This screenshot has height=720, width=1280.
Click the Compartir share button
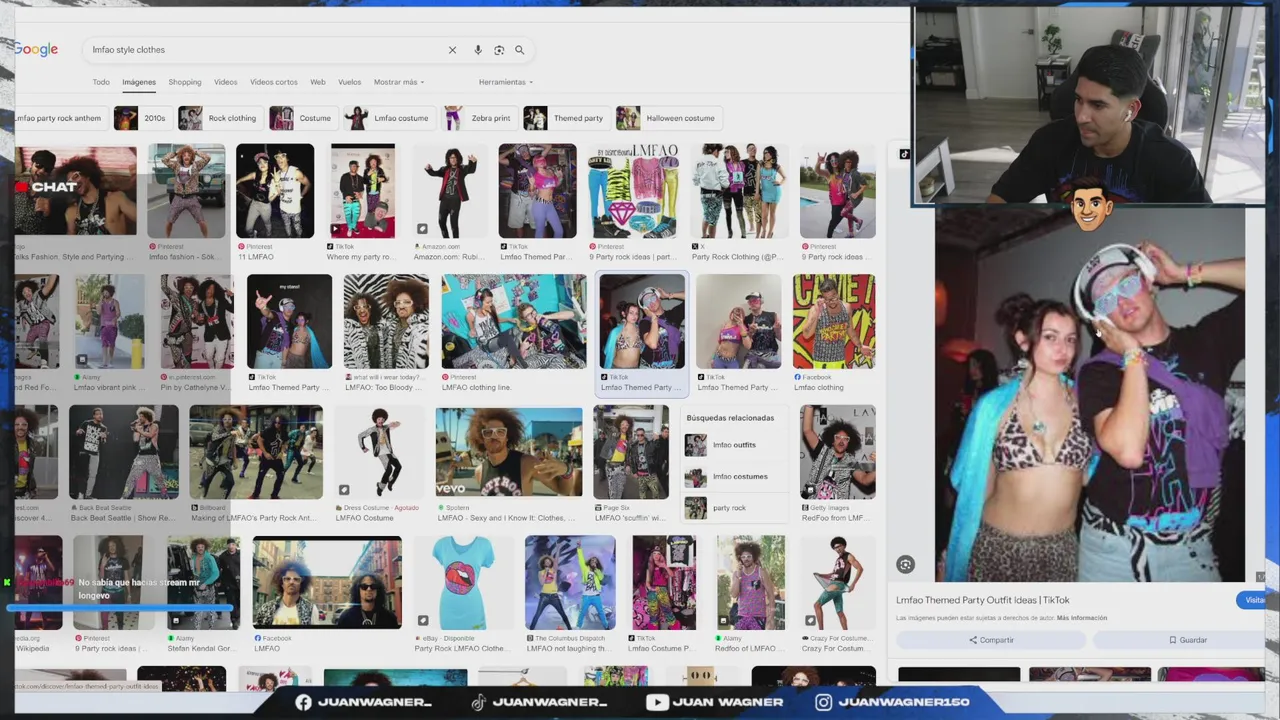pos(991,640)
